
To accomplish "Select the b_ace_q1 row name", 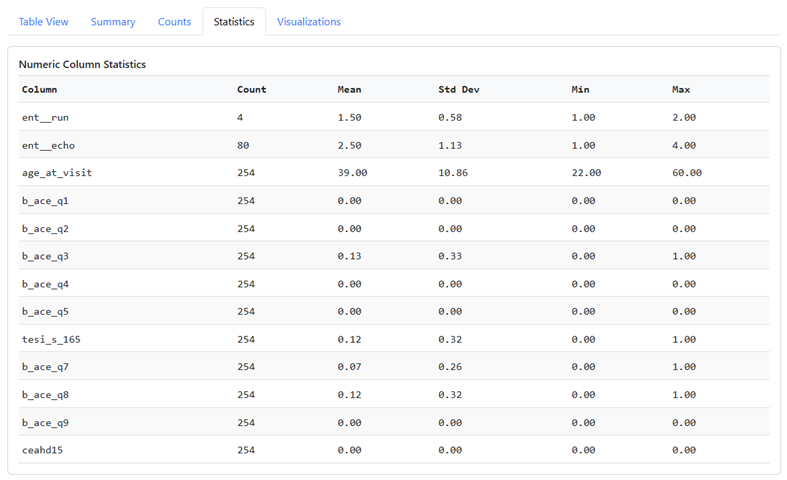I will [45, 201].
